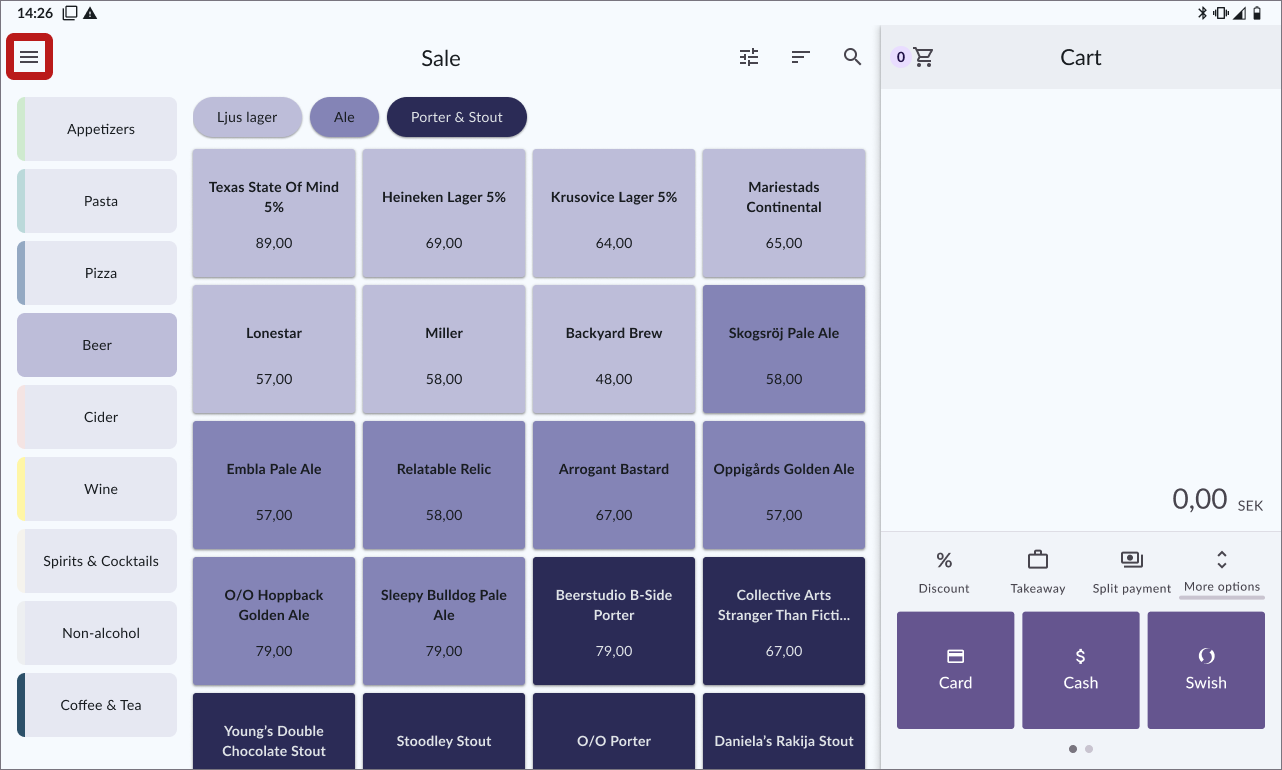Filter by Ale chip

(x=344, y=117)
